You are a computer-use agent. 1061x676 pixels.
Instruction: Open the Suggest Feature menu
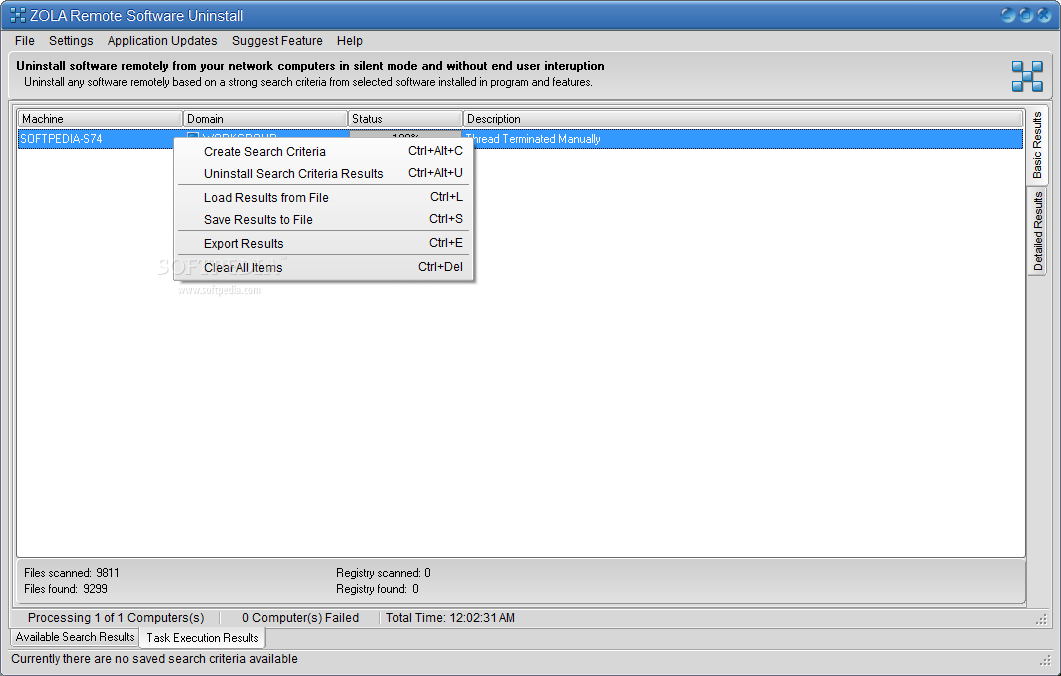(277, 41)
